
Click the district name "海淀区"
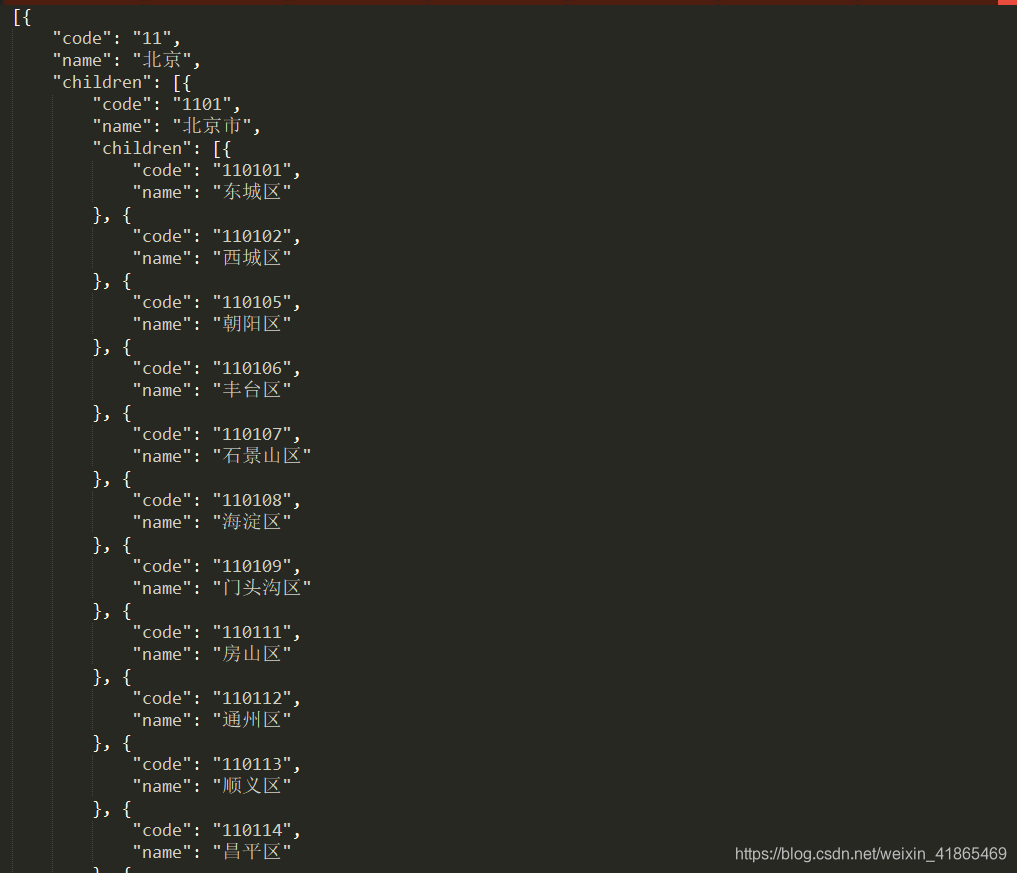click(252, 523)
